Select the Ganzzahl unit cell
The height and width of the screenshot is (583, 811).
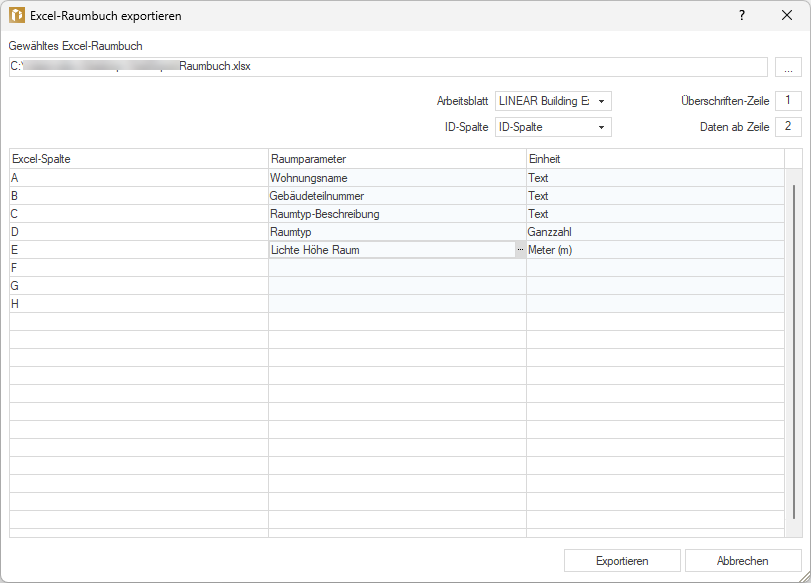655,232
